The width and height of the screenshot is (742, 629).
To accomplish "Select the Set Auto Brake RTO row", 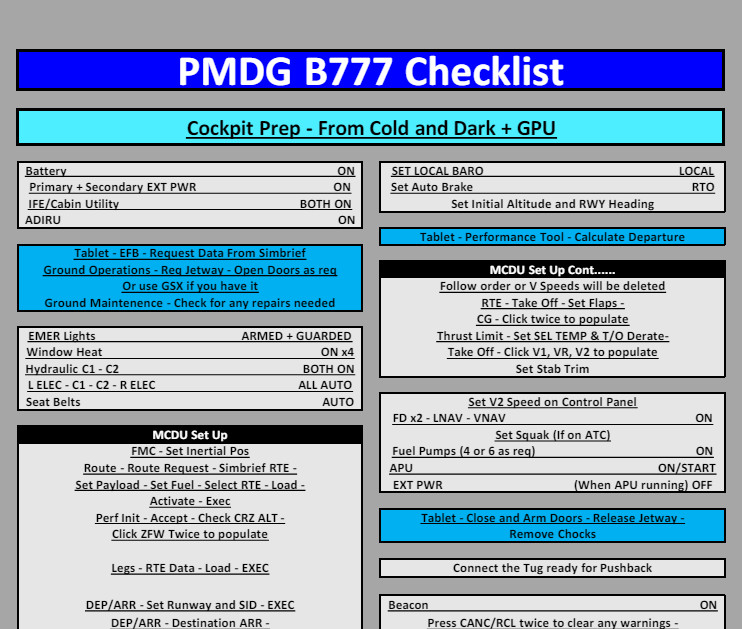I will click(552, 187).
